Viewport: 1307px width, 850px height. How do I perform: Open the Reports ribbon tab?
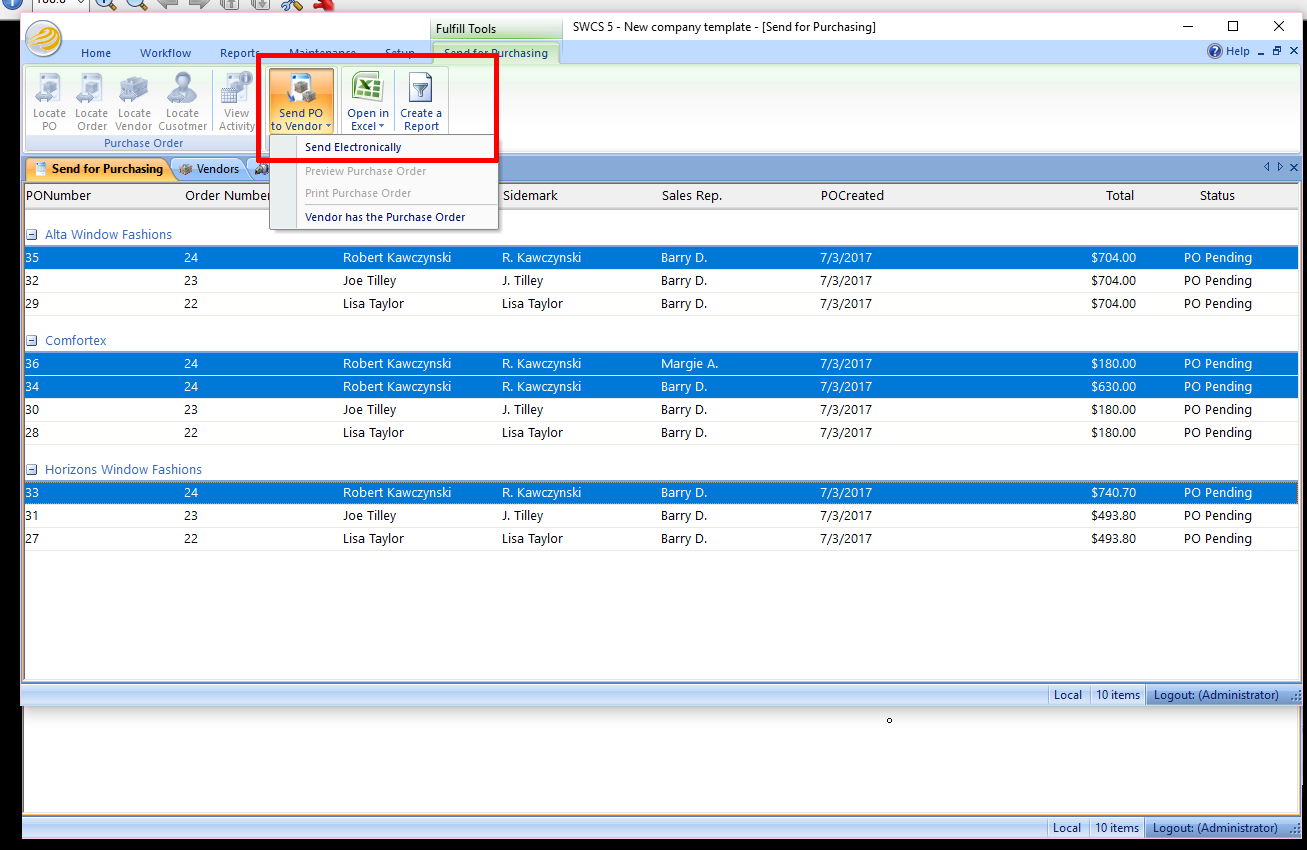(239, 53)
